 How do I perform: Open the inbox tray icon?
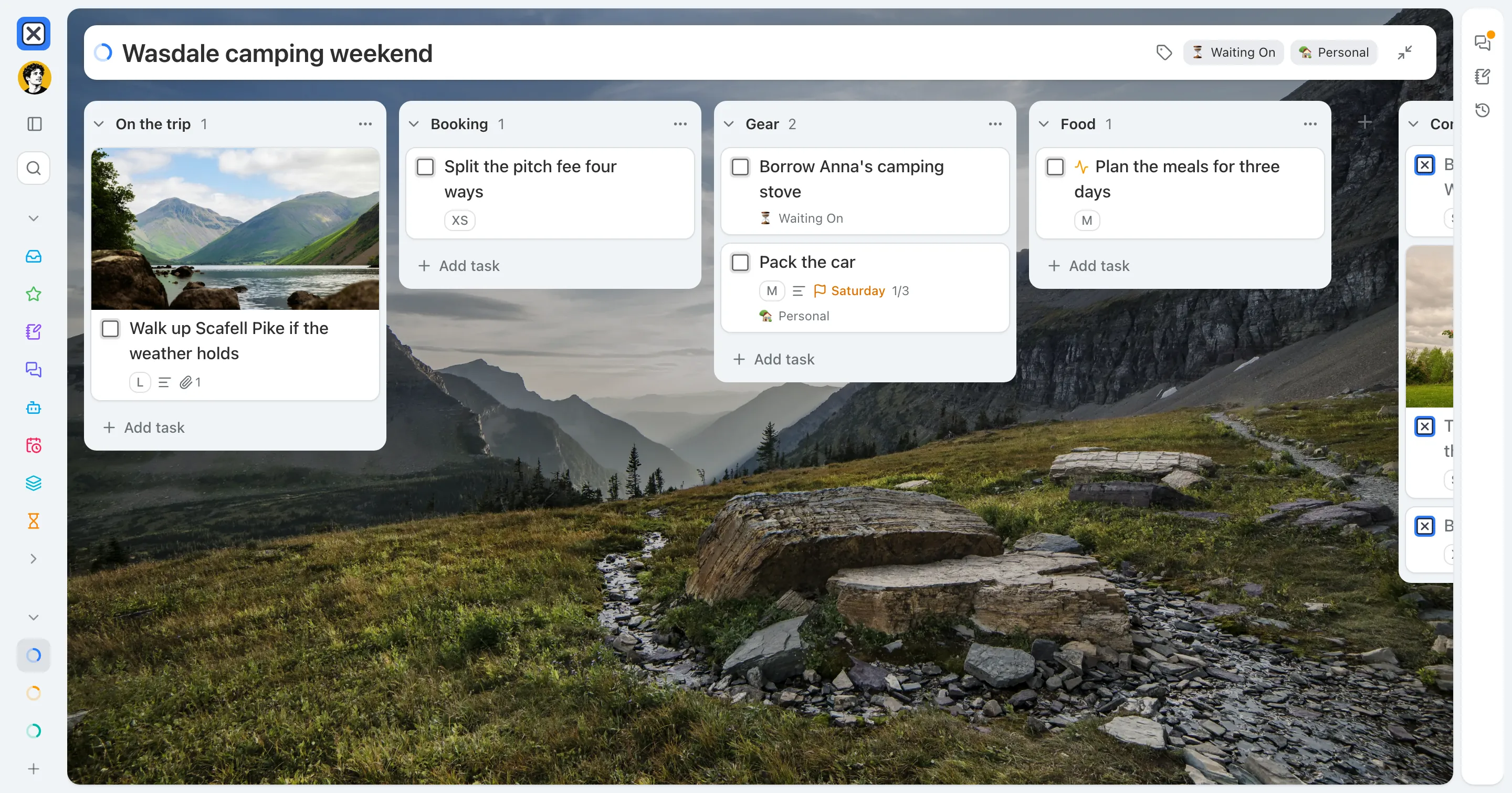[x=34, y=256]
